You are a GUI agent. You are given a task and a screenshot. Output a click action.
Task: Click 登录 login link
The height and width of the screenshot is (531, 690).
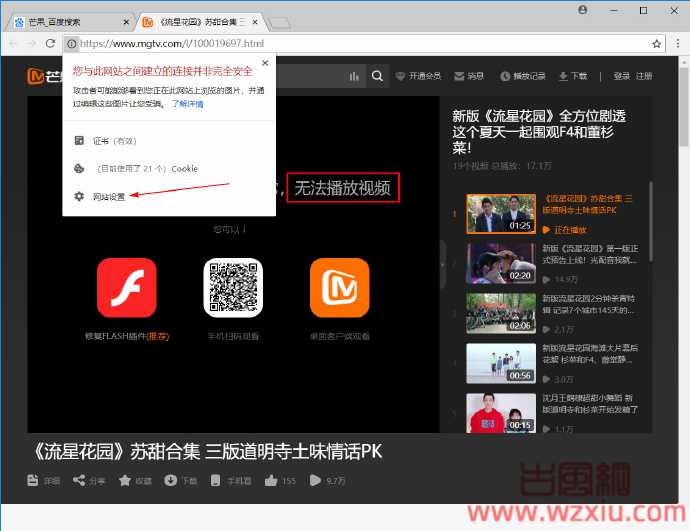click(x=621, y=76)
